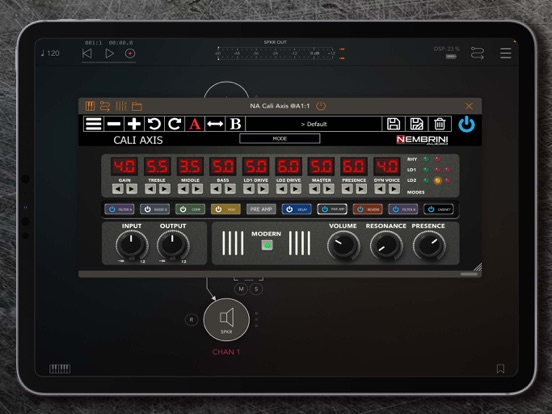
Task: Copy between A and B states
Action: coord(215,124)
